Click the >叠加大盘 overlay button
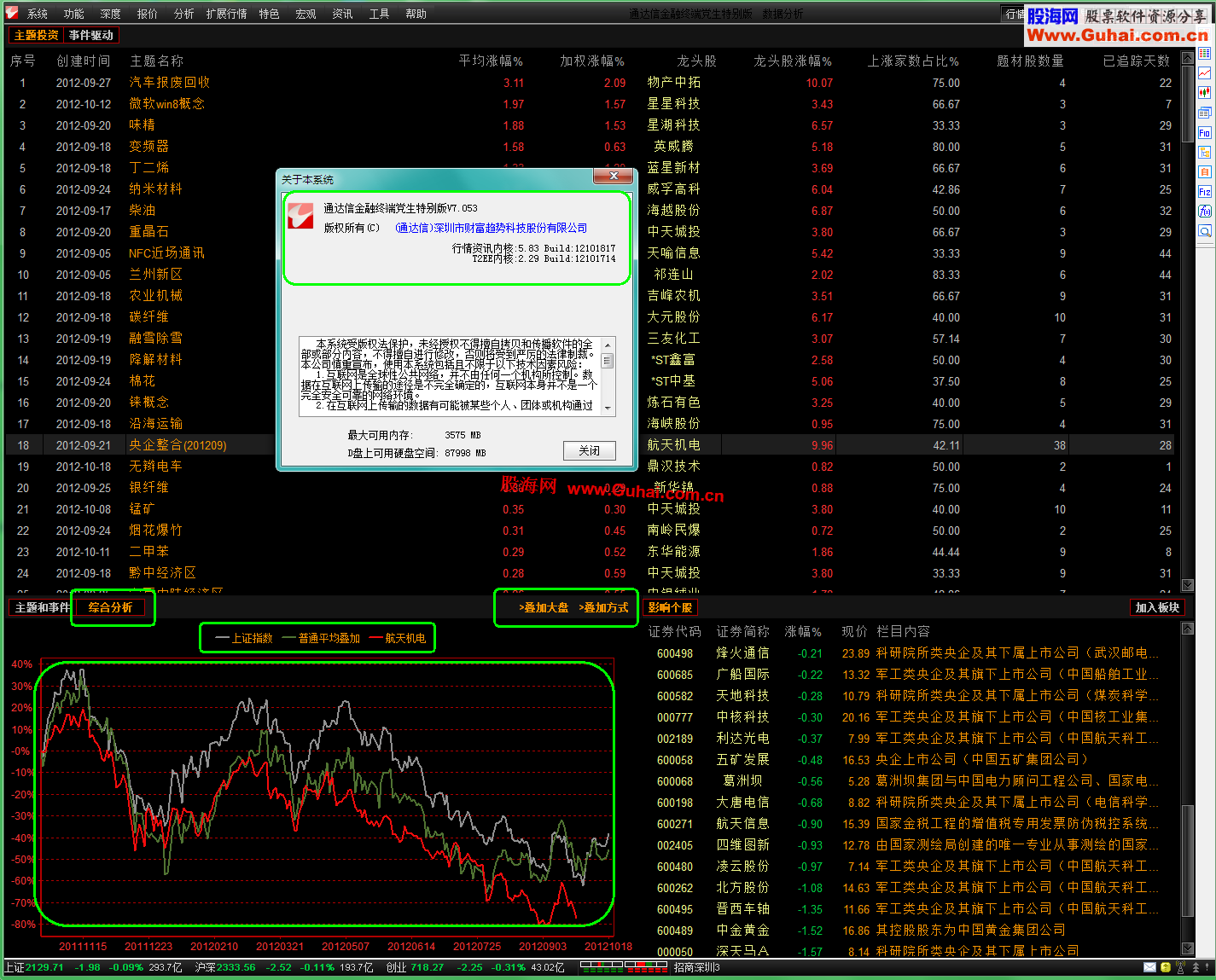1216x980 pixels. pyautogui.click(x=543, y=607)
